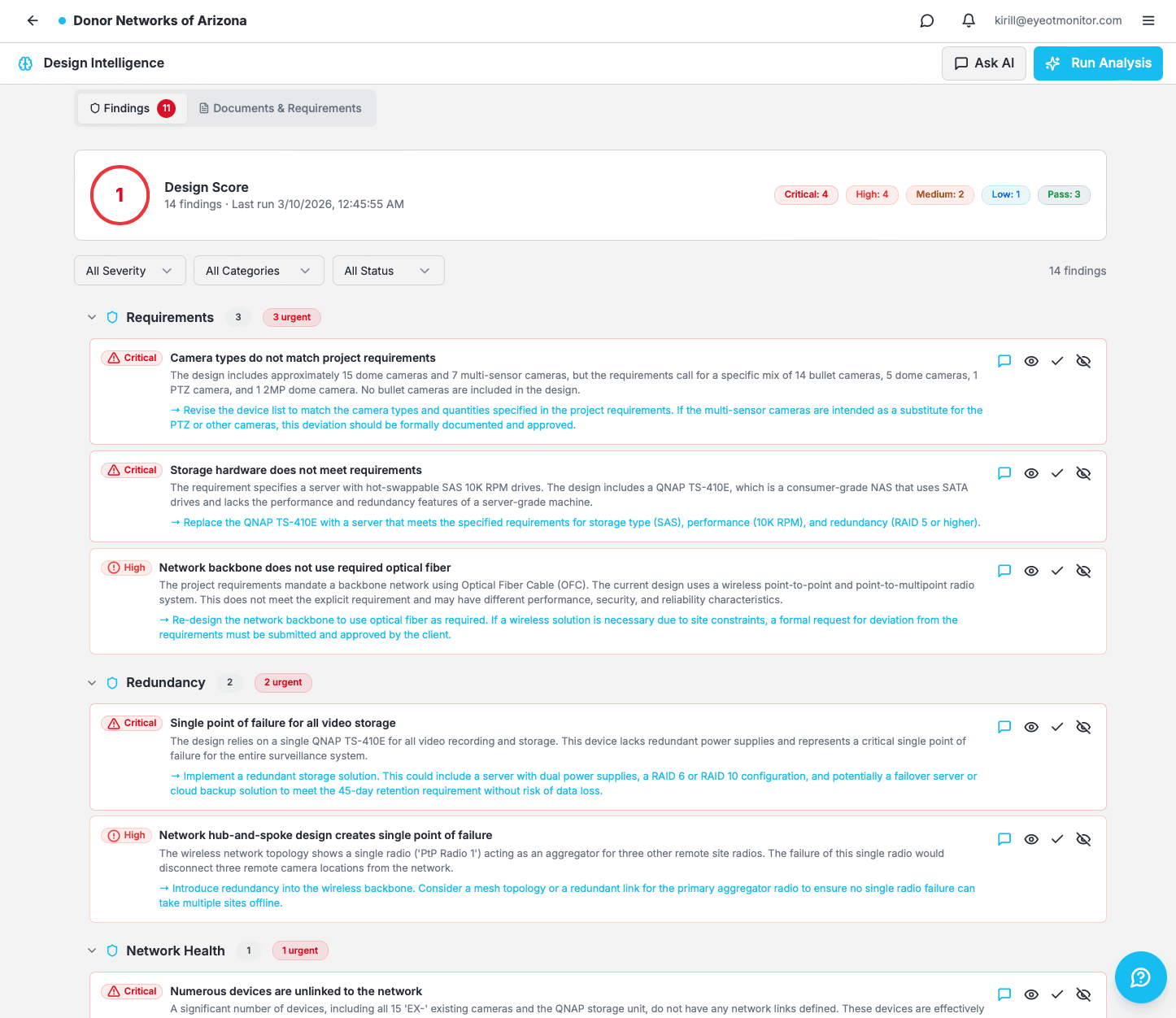The height and width of the screenshot is (1018, 1176).
Task: Open the hamburger menu
Action: tap(1148, 20)
